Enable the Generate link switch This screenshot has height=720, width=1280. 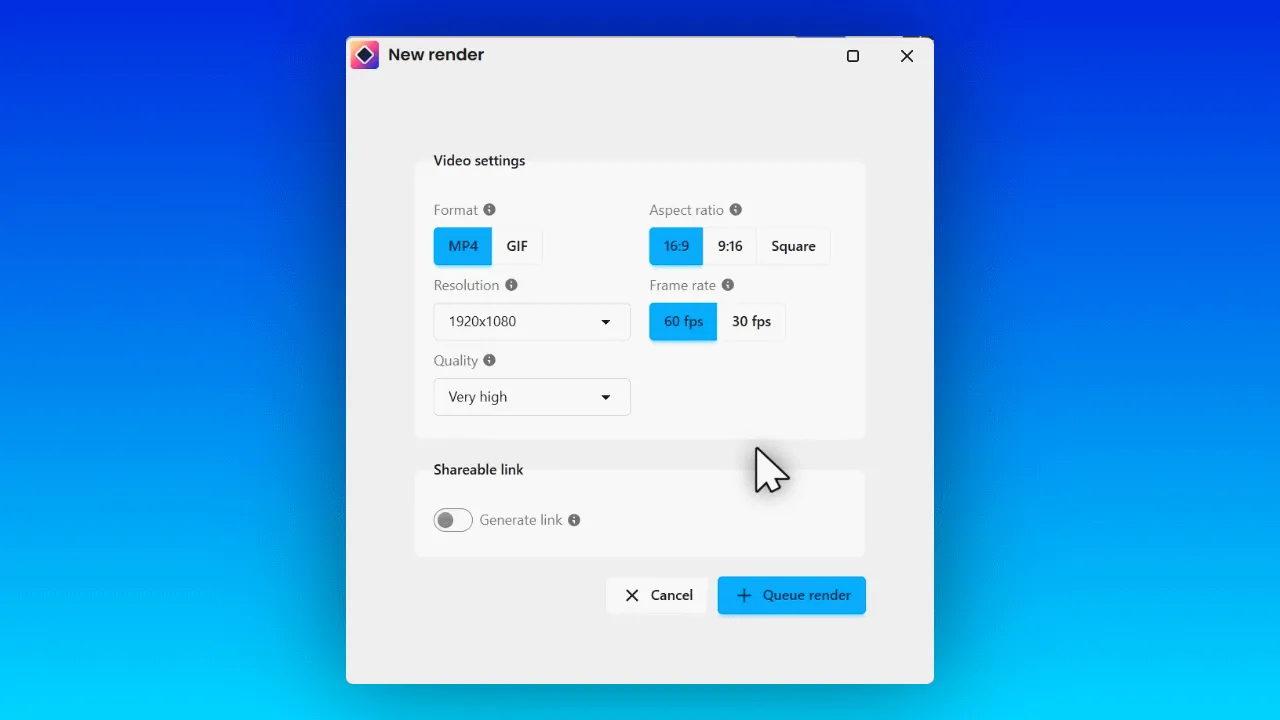[453, 520]
